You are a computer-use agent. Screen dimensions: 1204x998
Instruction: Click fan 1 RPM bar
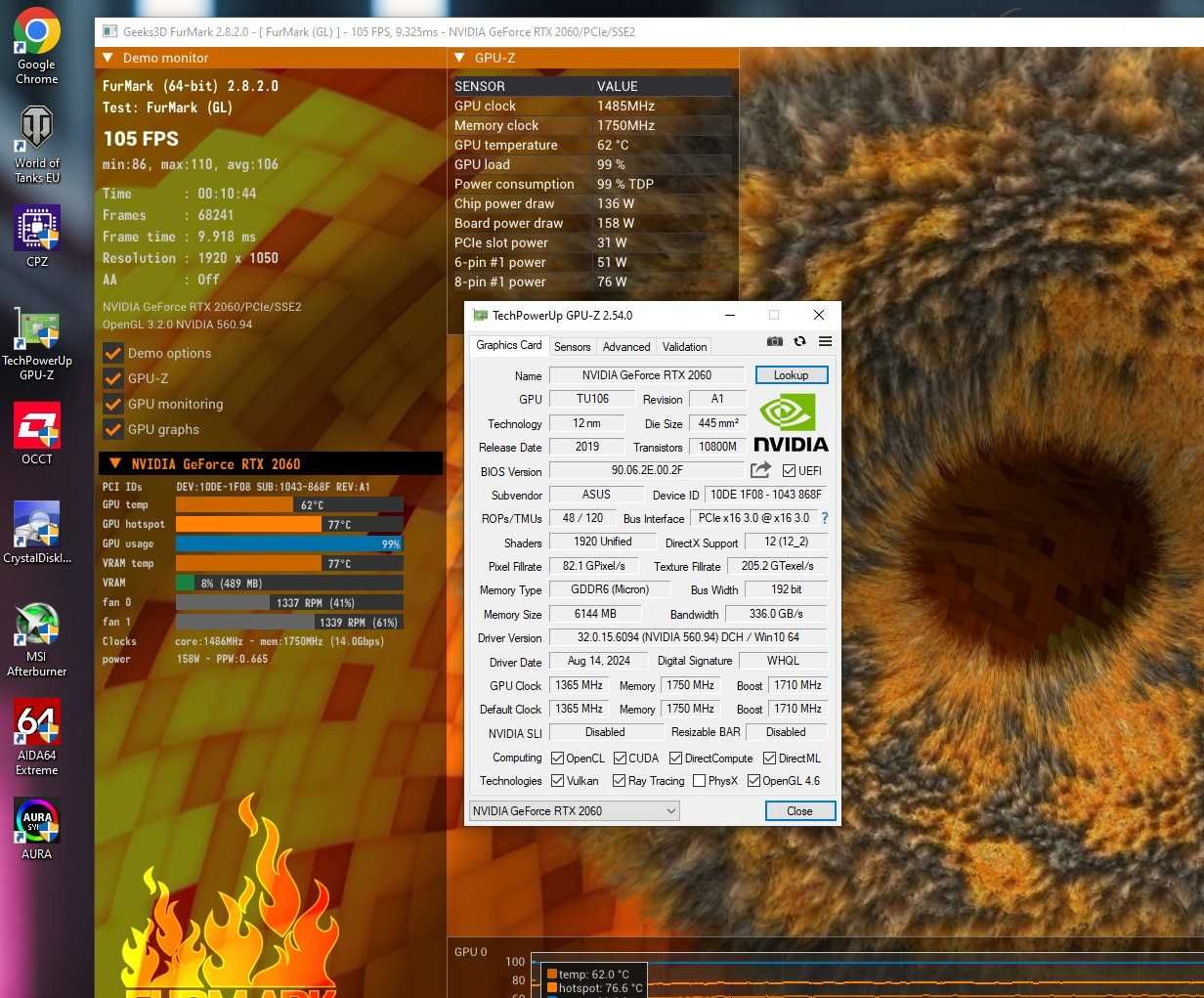tap(289, 622)
